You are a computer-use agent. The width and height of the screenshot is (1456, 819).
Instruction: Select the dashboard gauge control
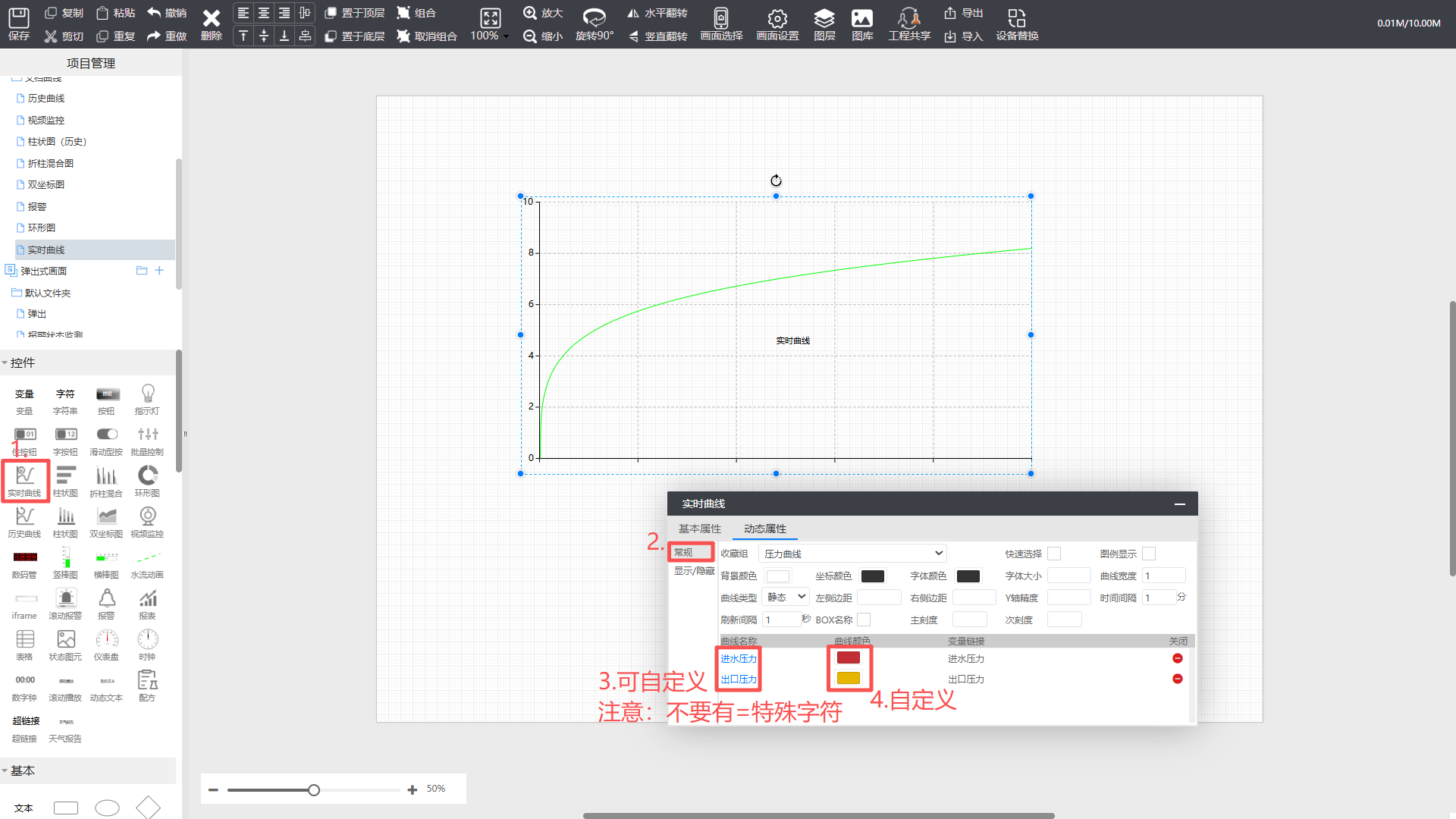tap(106, 645)
